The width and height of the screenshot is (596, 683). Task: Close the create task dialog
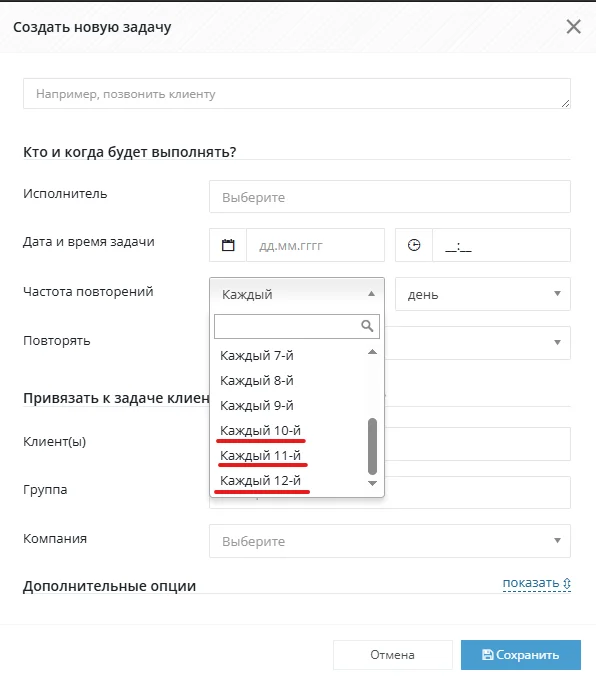[573, 27]
